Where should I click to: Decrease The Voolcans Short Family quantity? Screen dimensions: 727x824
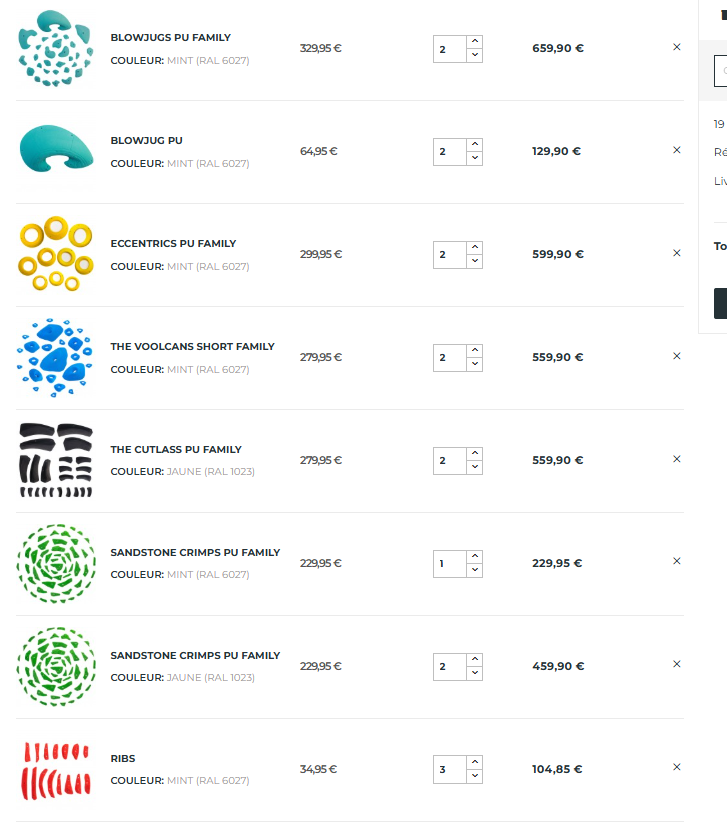pos(474,364)
